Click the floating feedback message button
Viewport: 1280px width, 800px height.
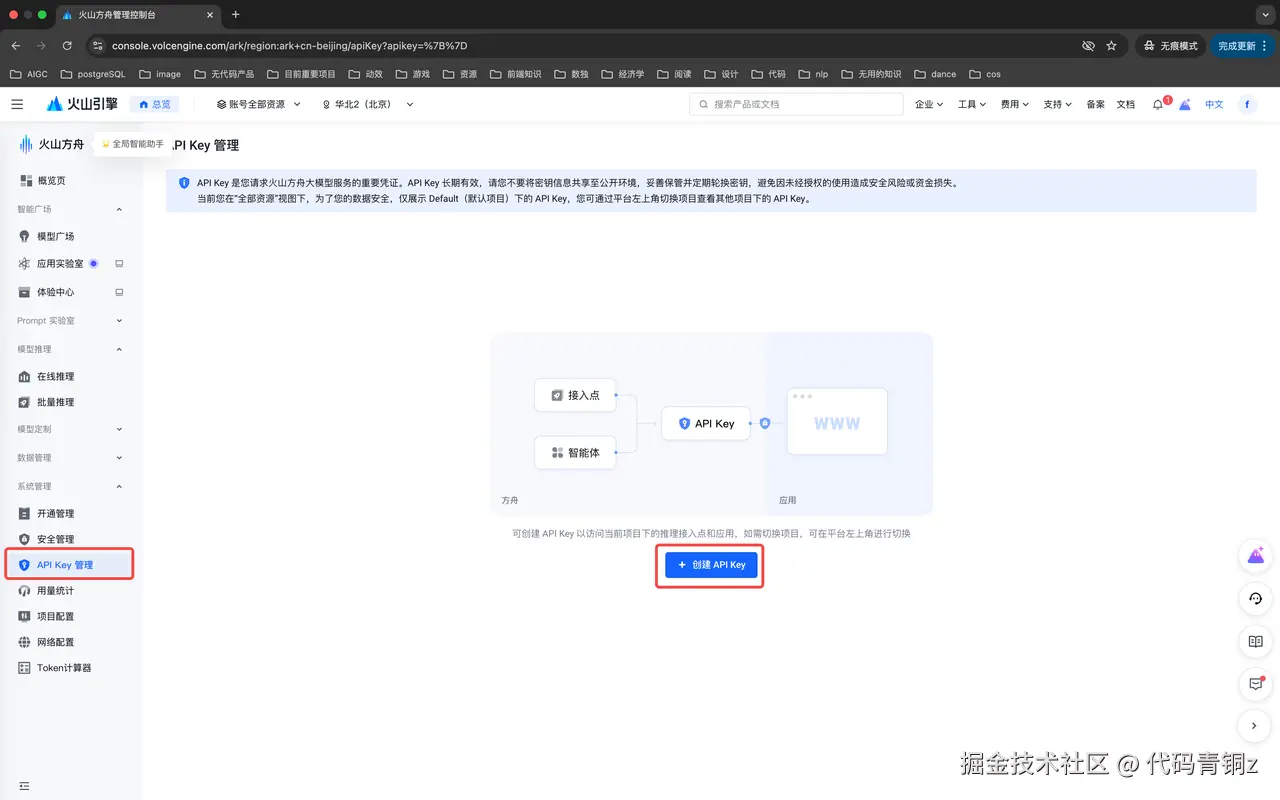pyautogui.click(x=1256, y=684)
